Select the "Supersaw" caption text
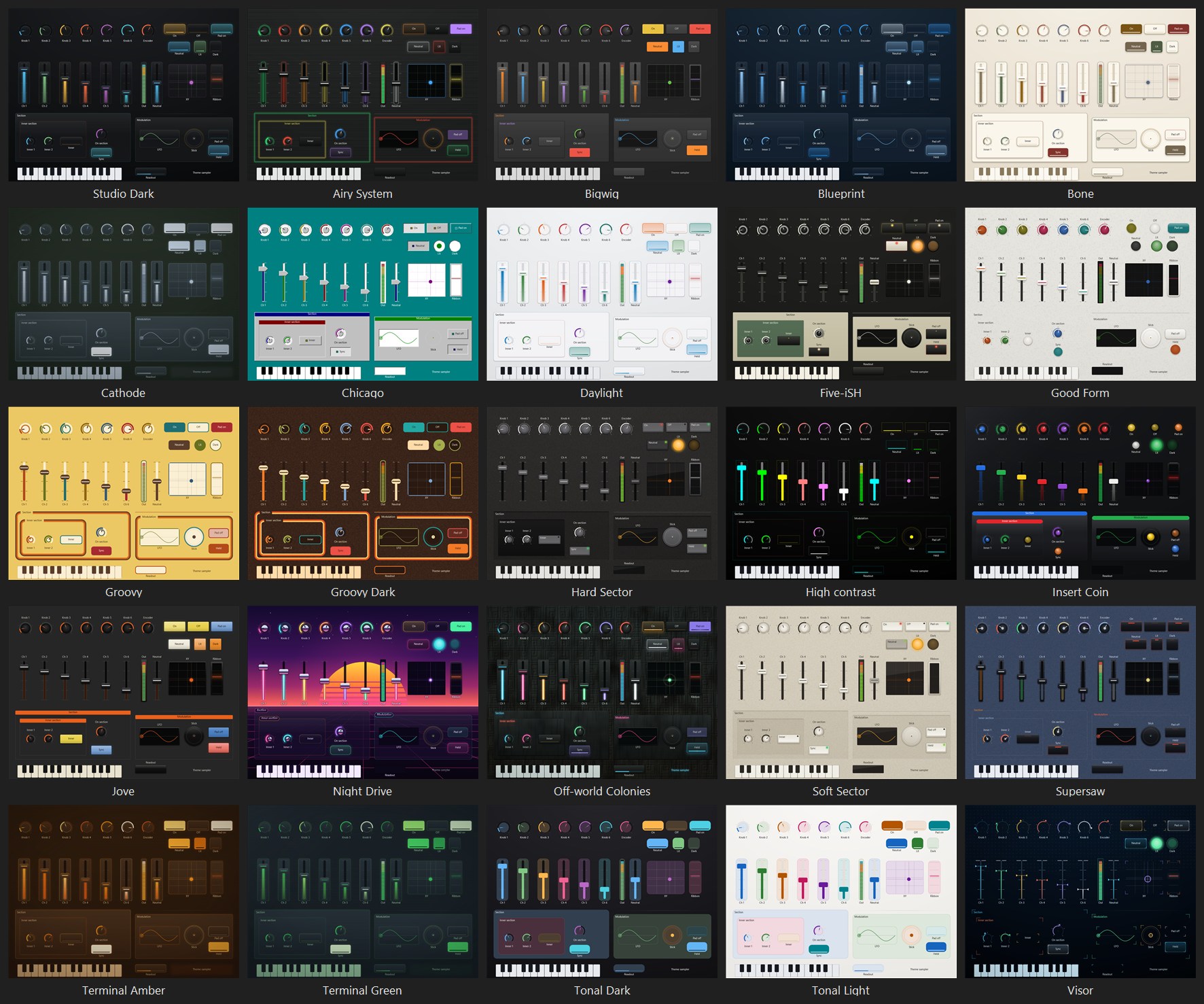1204x1004 pixels. (x=1080, y=791)
